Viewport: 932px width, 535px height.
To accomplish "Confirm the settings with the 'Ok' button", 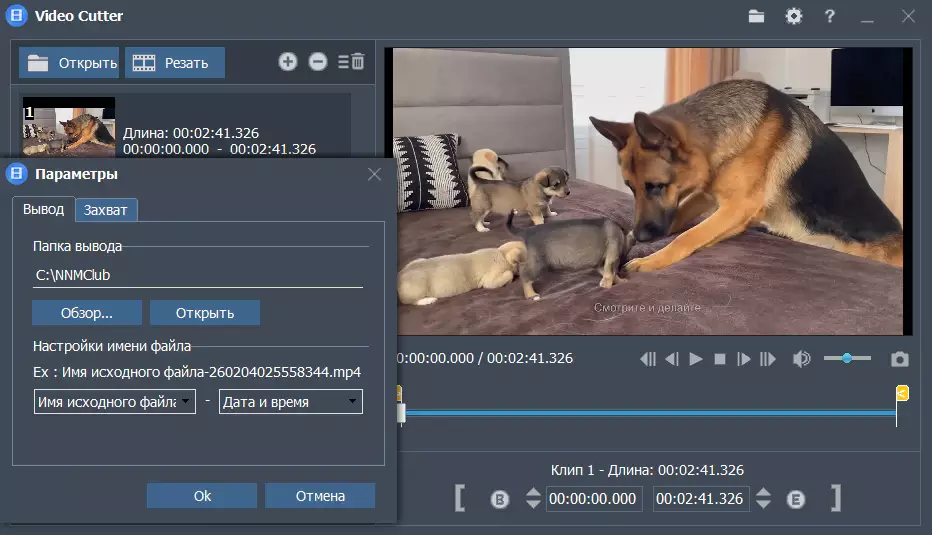I will [x=202, y=496].
